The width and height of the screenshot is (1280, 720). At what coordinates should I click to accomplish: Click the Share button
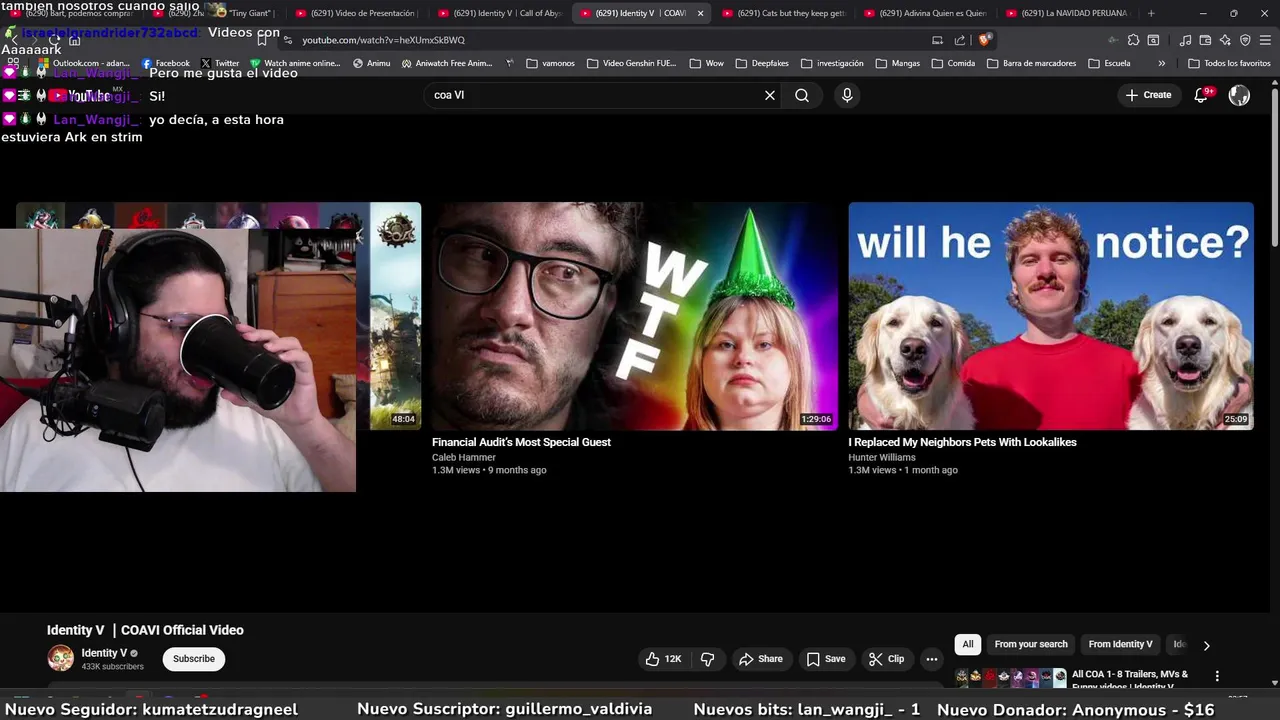tap(760, 659)
